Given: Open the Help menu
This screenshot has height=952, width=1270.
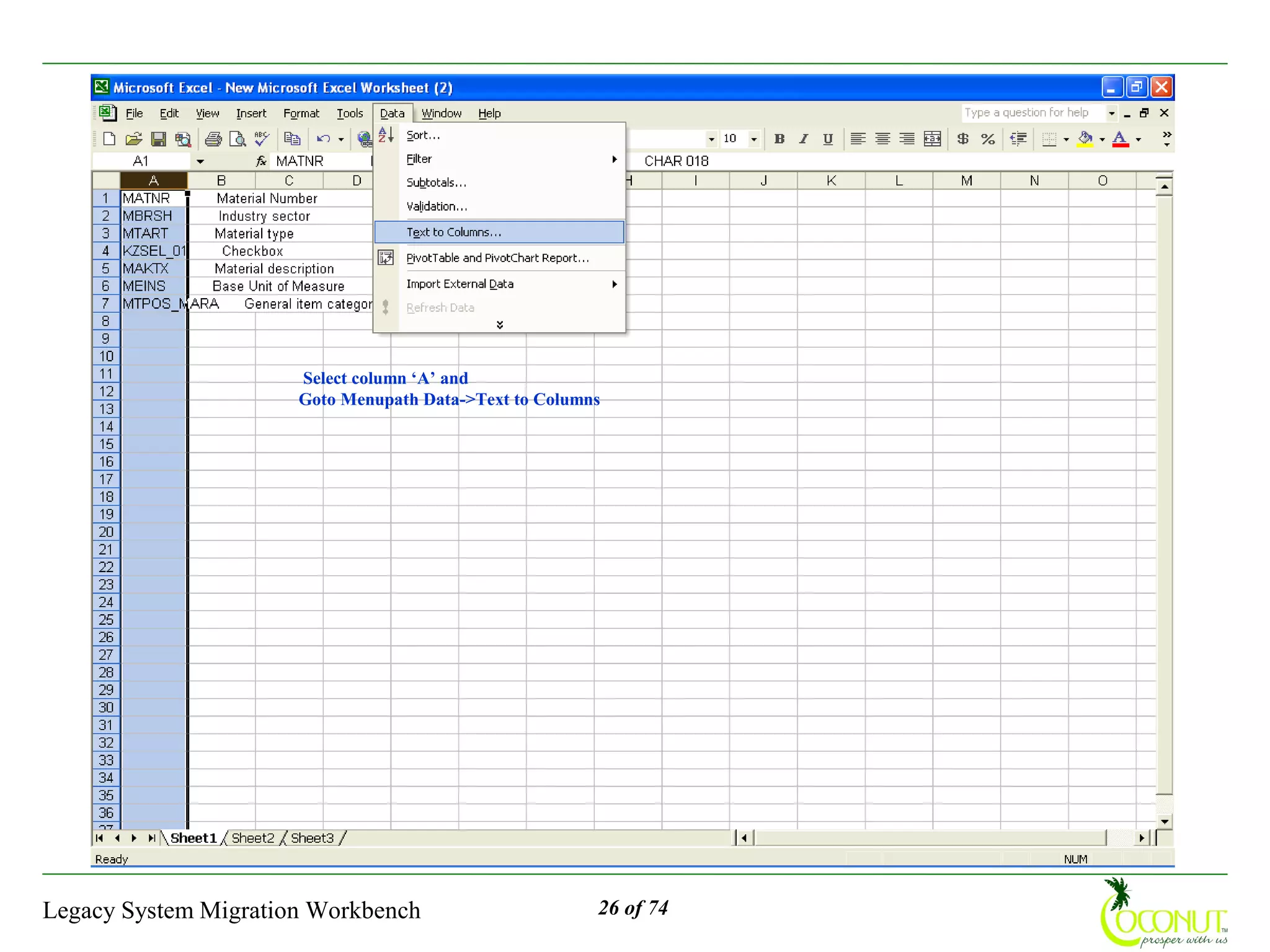Looking at the screenshot, I should pyautogui.click(x=489, y=113).
